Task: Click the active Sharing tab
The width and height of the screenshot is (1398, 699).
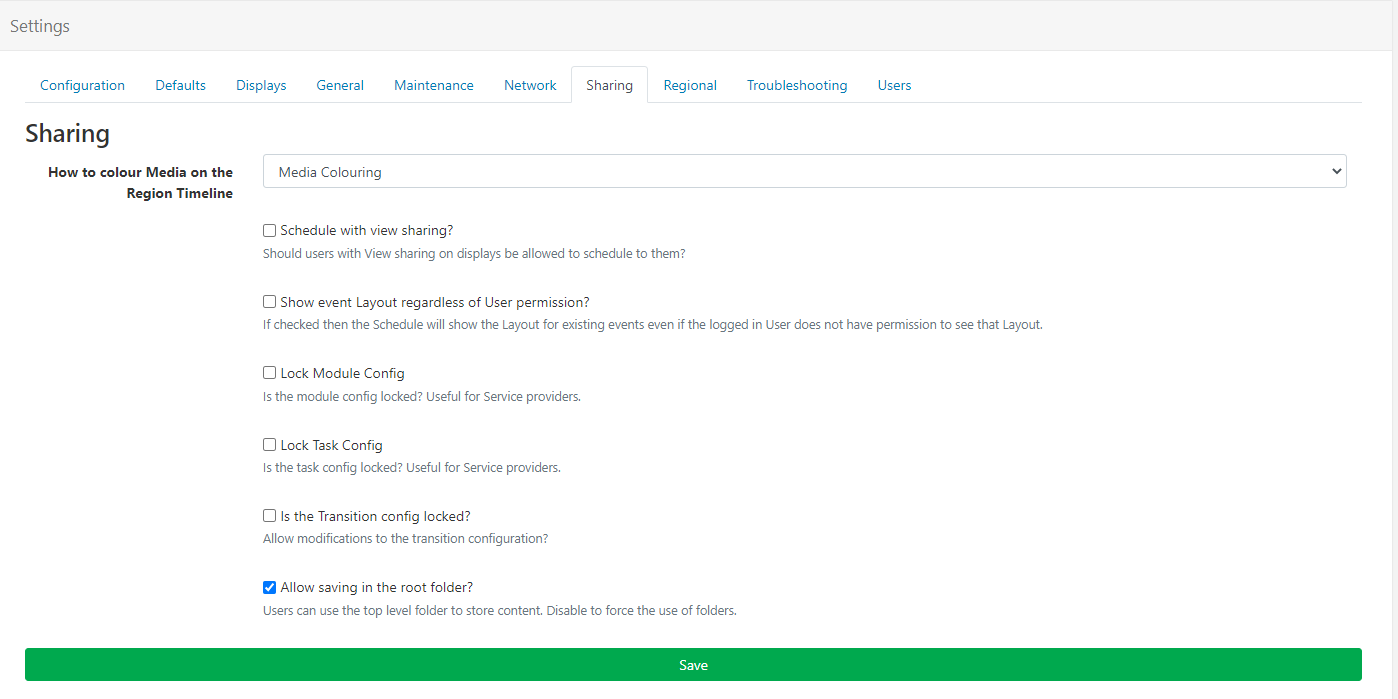Action: click(x=609, y=85)
